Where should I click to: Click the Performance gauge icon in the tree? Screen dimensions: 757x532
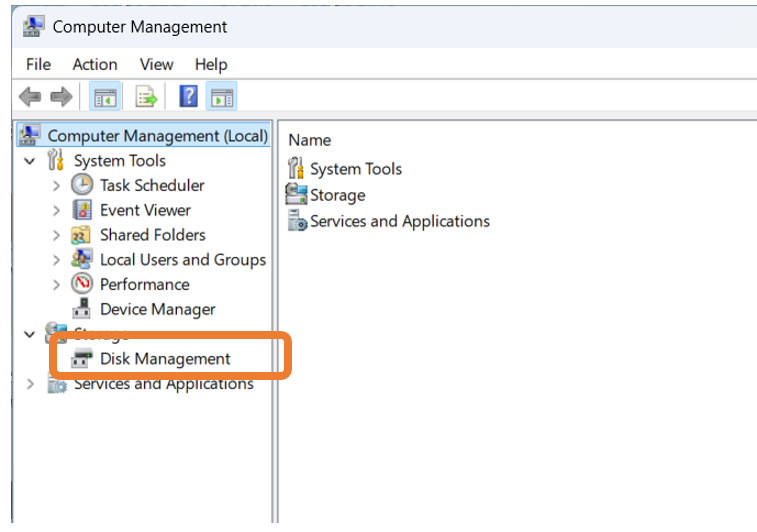pyautogui.click(x=82, y=285)
